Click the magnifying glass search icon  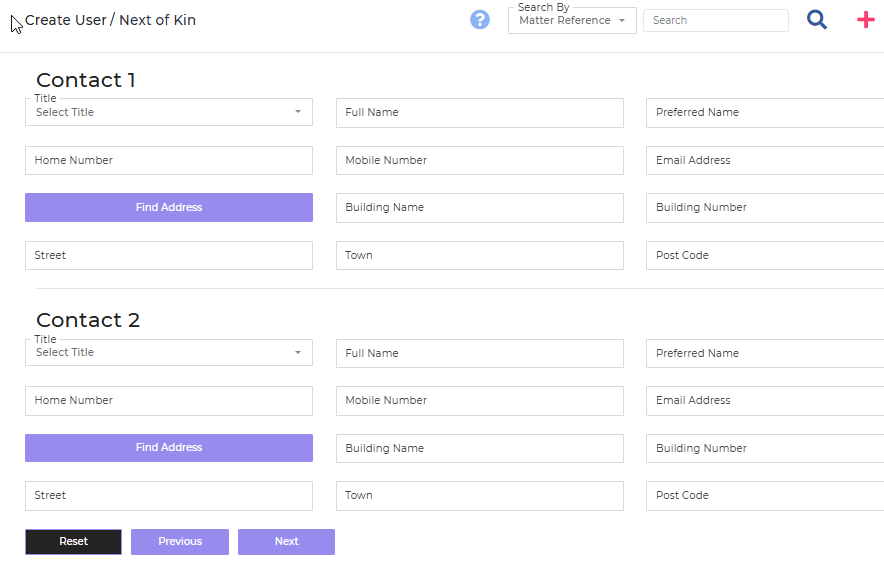(816, 20)
